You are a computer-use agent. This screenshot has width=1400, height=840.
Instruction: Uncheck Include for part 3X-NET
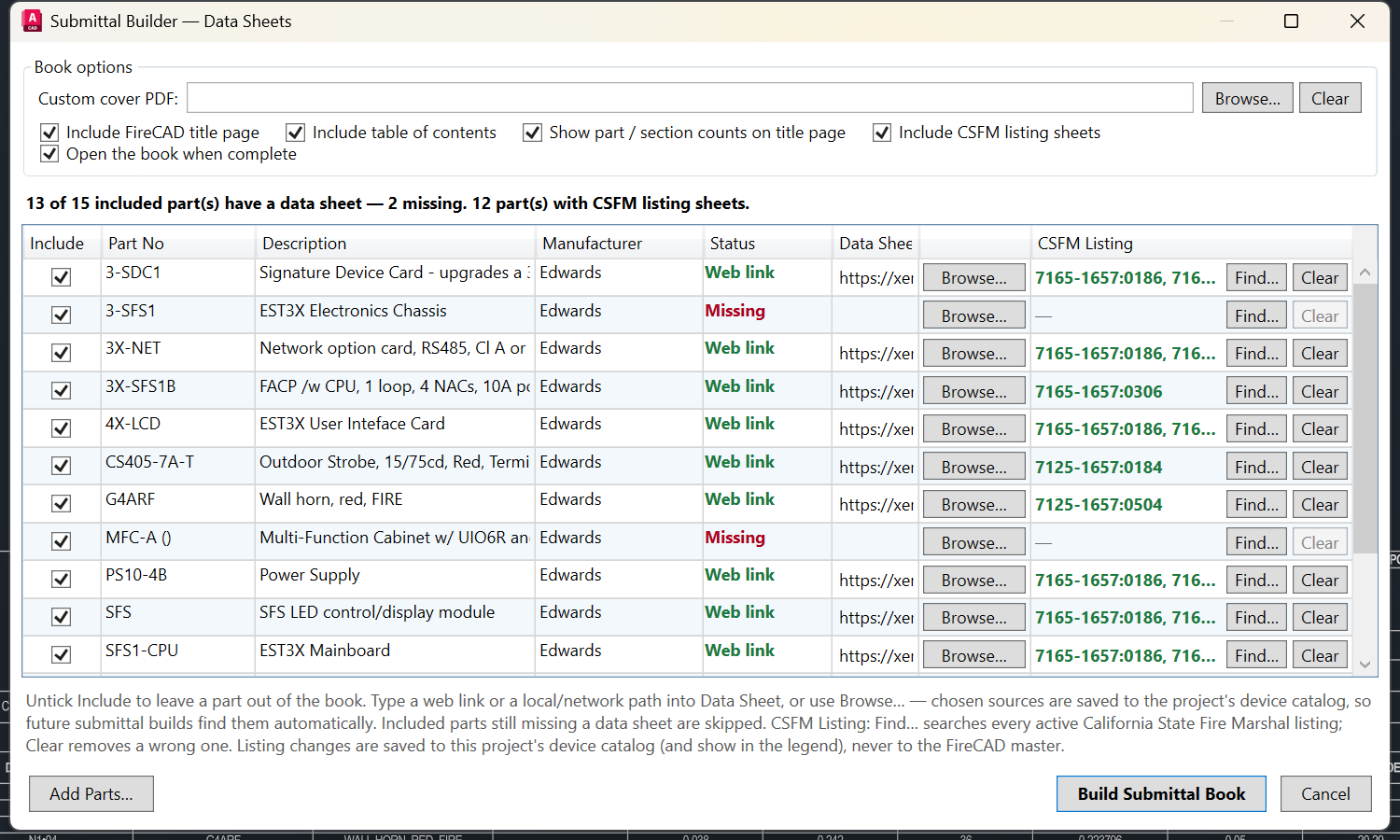(x=61, y=353)
